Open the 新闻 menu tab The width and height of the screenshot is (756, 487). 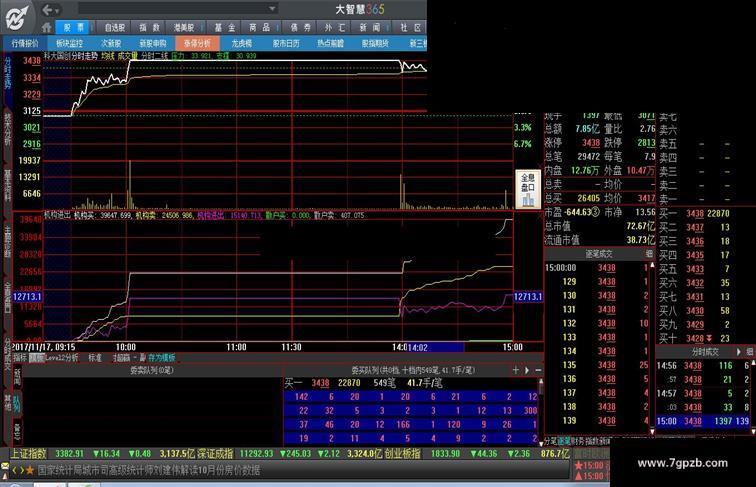click(369, 27)
